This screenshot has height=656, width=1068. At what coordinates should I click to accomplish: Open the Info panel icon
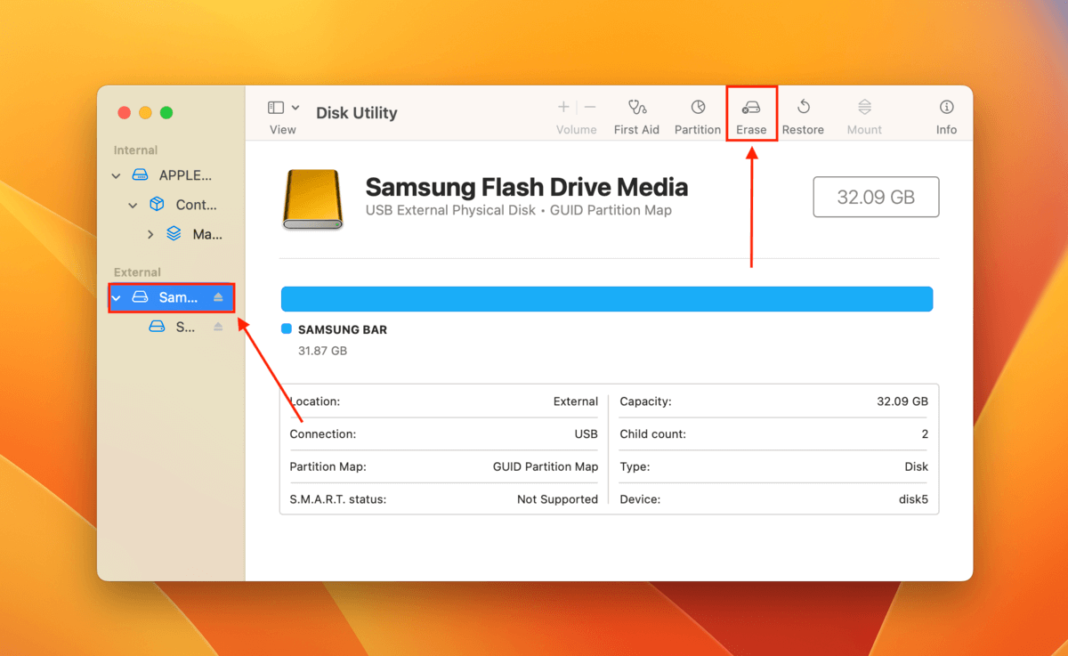tap(946, 108)
